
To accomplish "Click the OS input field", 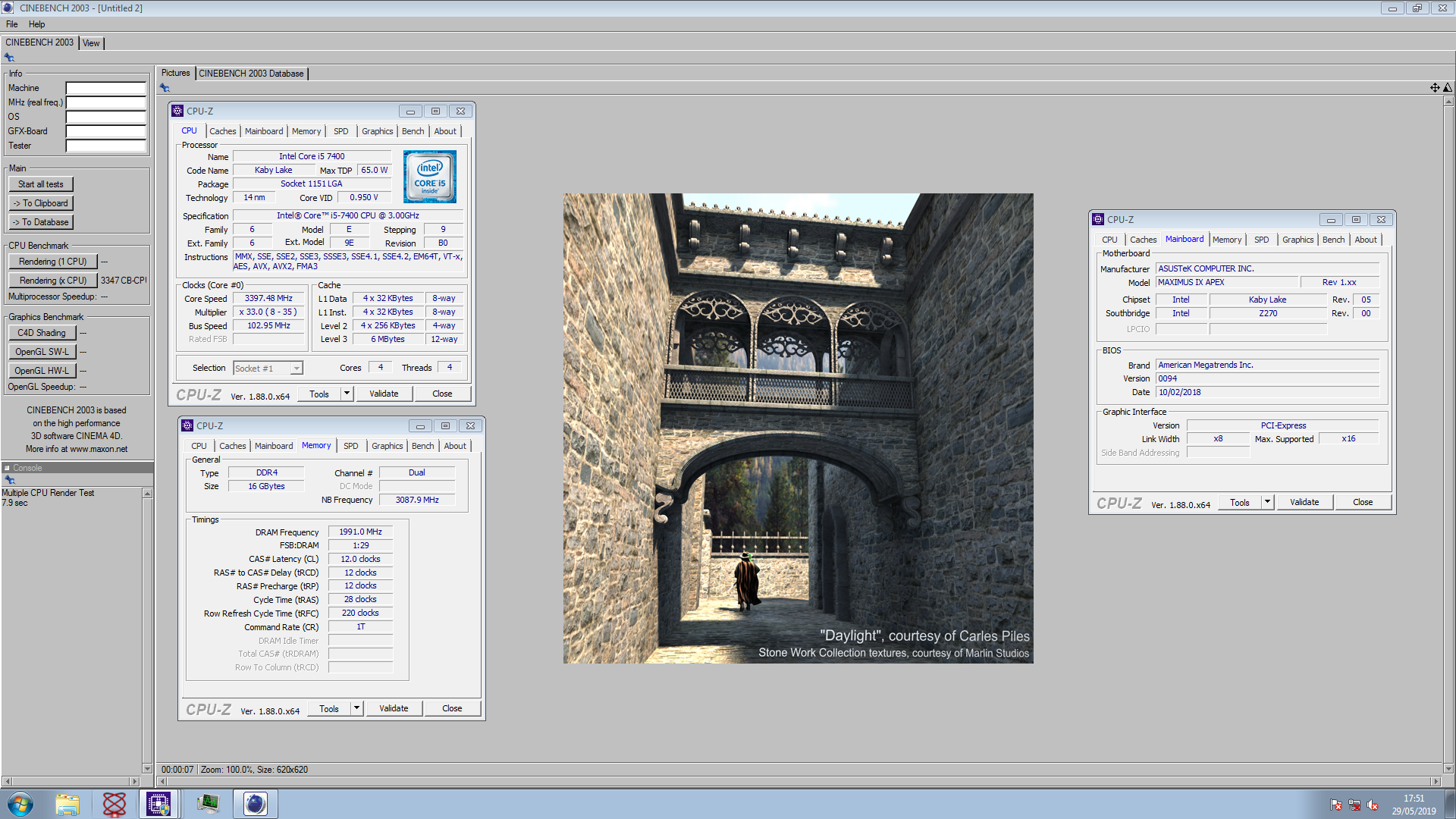I will (x=105, y=117).
